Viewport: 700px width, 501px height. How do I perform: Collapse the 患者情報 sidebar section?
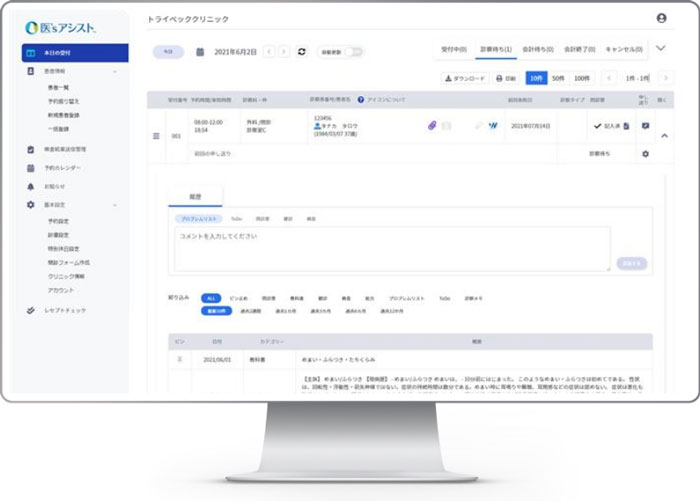coord(116,72)
